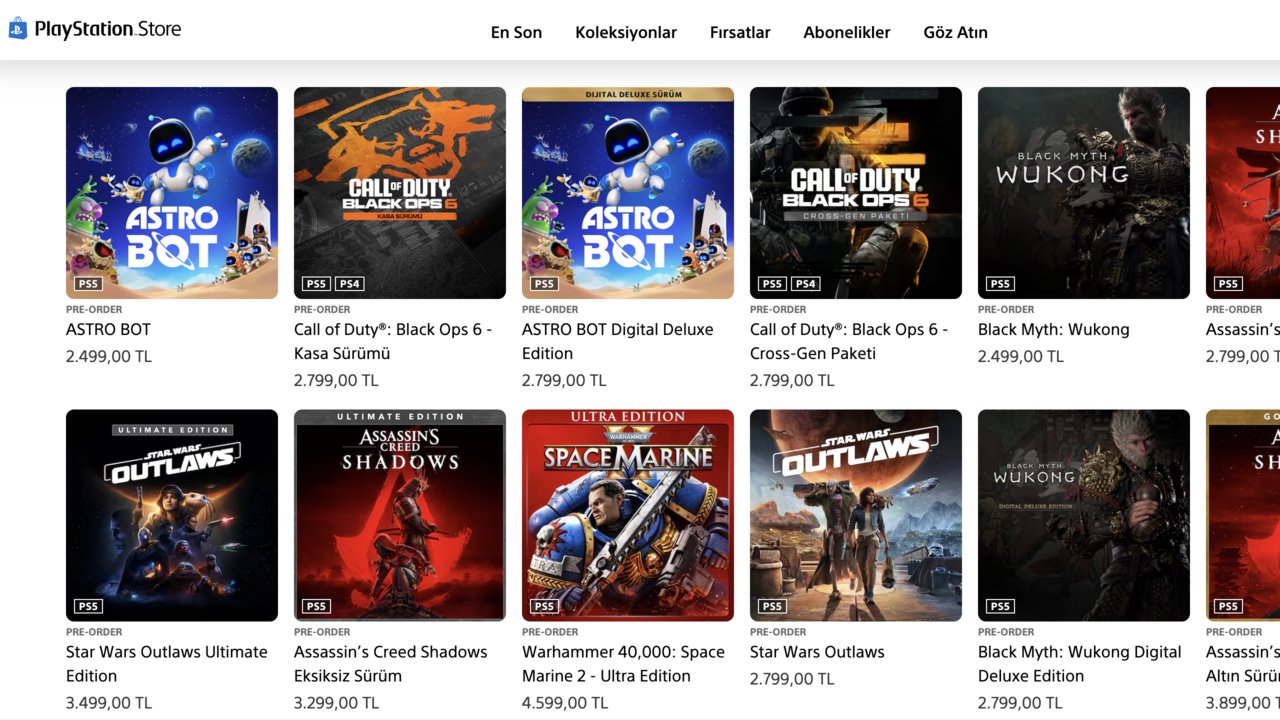The image size is (1280, 720).
Task: Click the Star Wars Outlaws title text
Action: point(817,652)
